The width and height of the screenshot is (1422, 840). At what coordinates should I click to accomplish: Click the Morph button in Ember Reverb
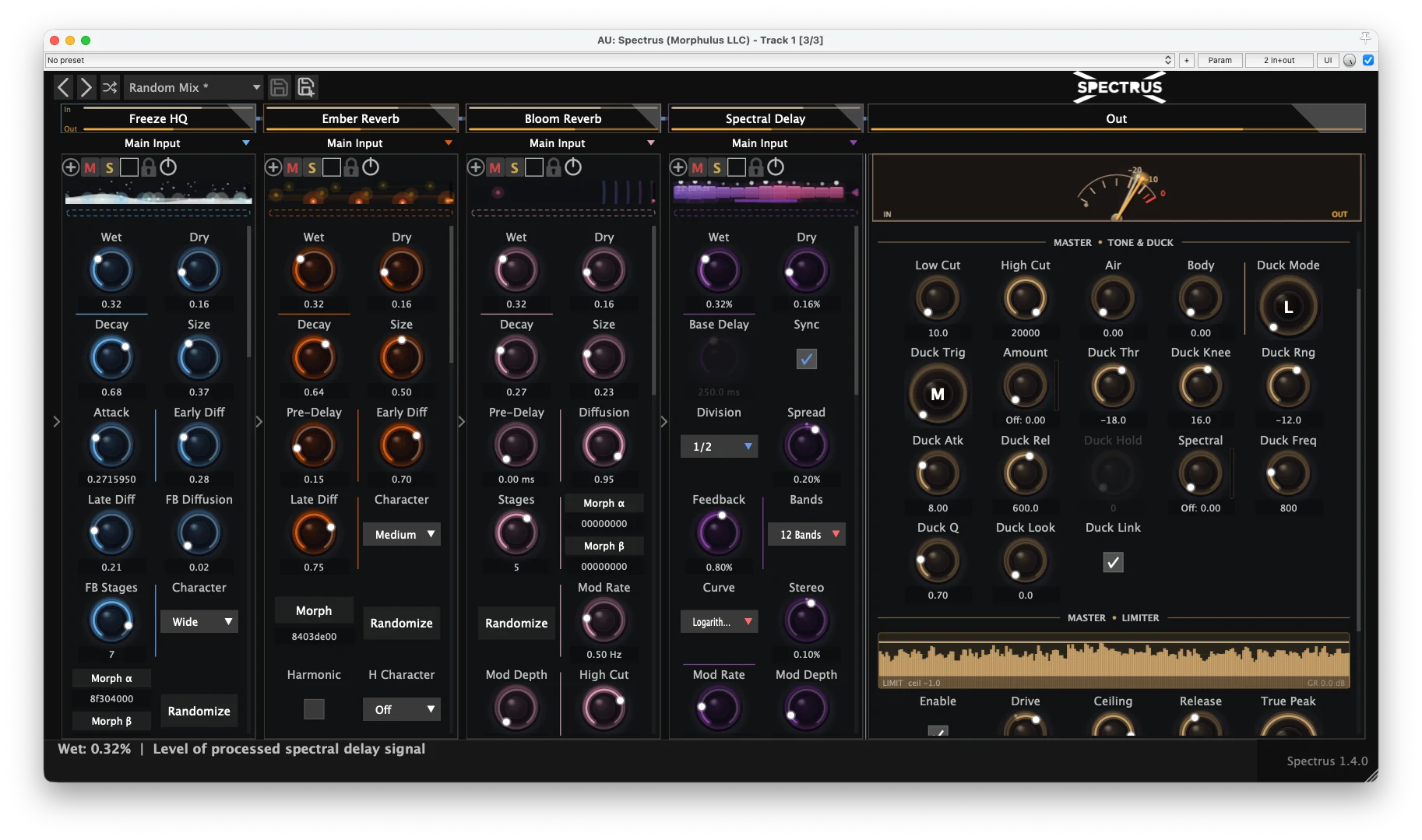(x=314, y=610)
